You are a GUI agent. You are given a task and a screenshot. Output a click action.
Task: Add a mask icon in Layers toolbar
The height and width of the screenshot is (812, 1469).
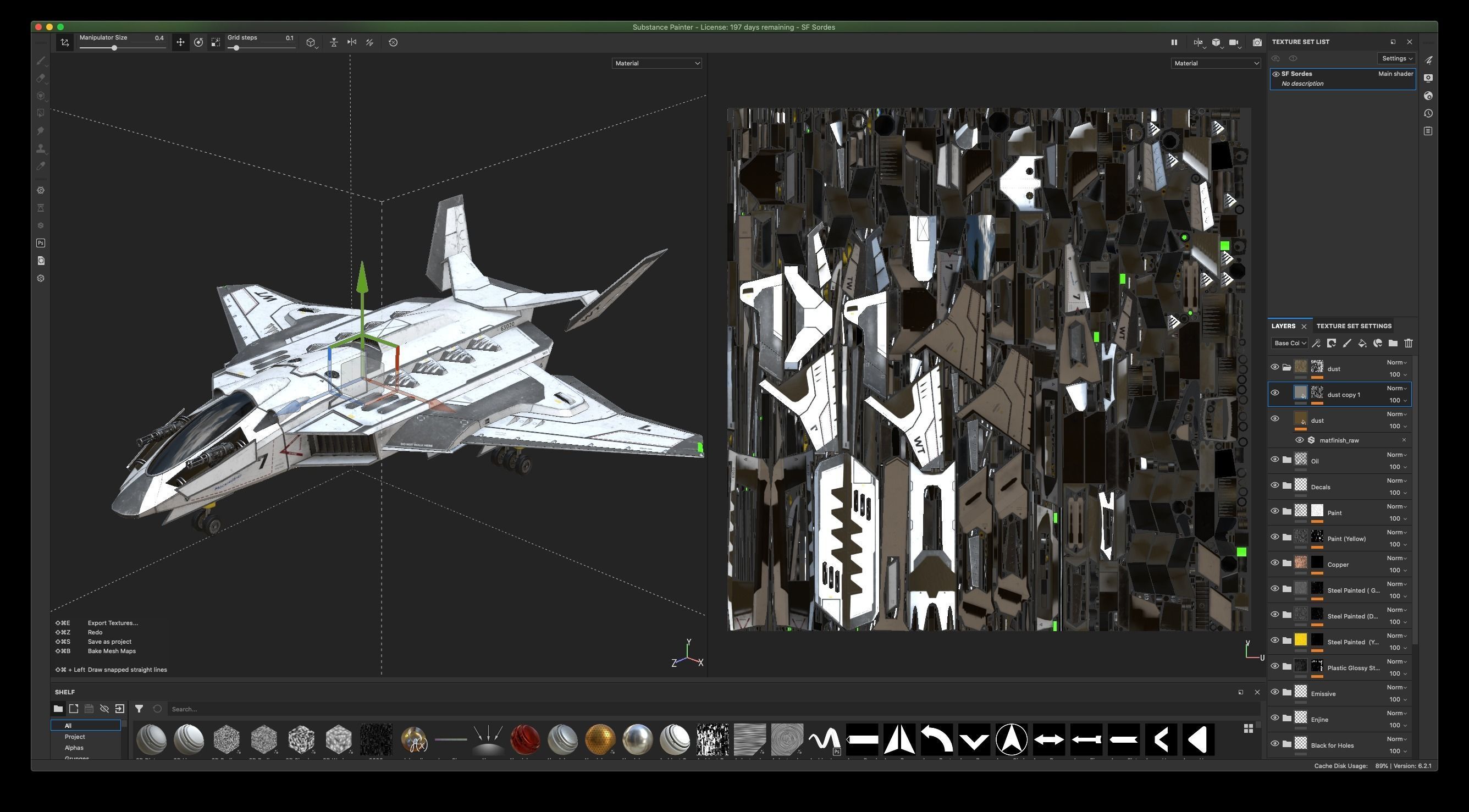1332,343
